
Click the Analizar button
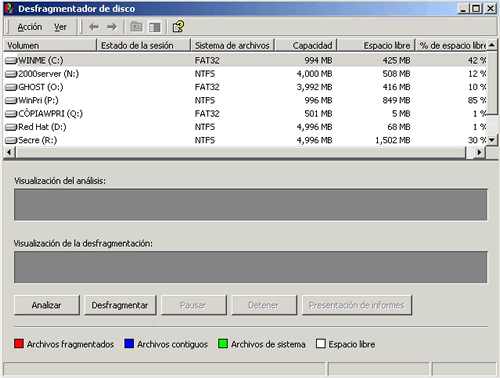coord(47,305)
